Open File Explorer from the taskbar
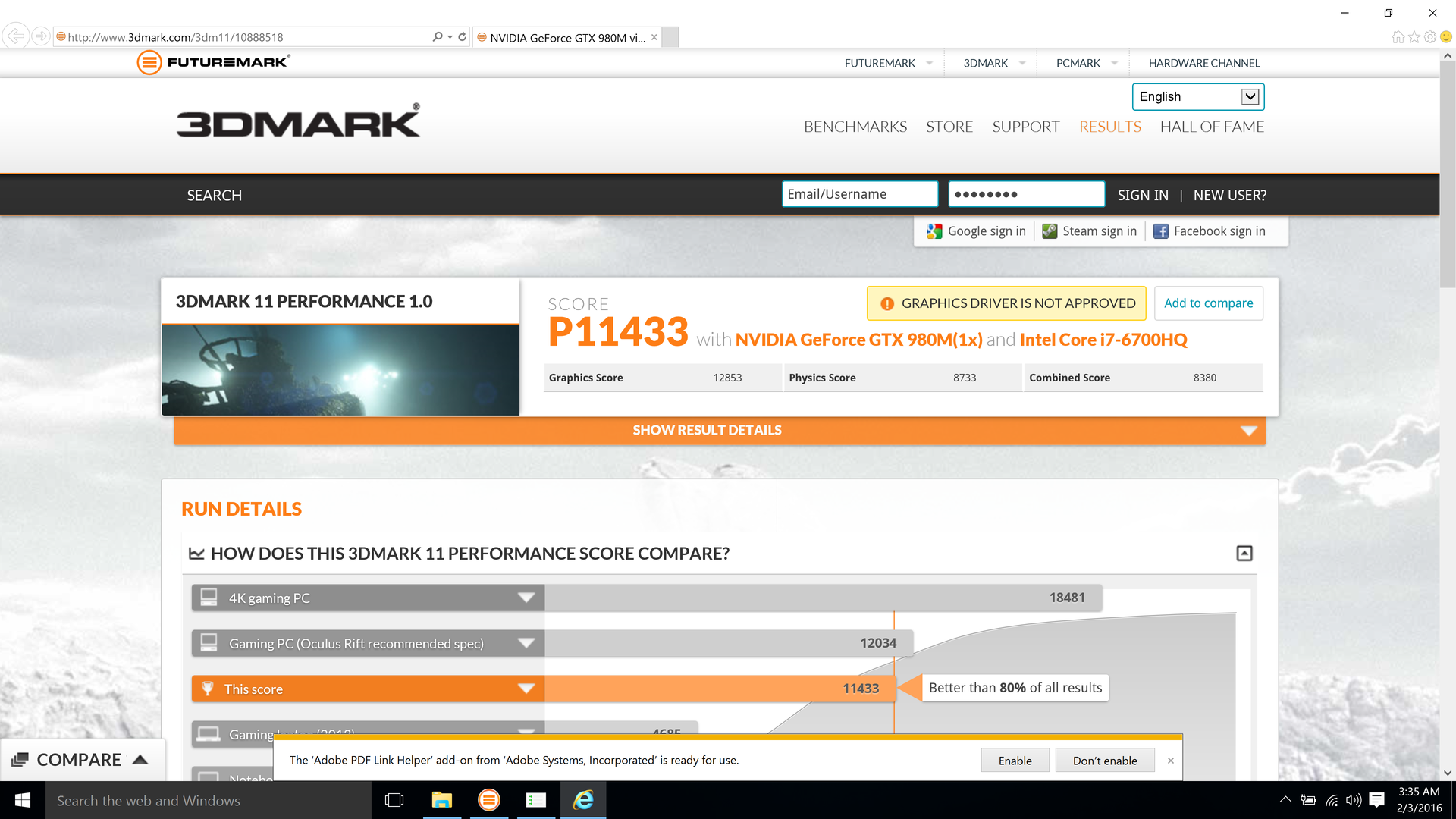This screenshot has width=1456, height=819. (x=441, y=800)
